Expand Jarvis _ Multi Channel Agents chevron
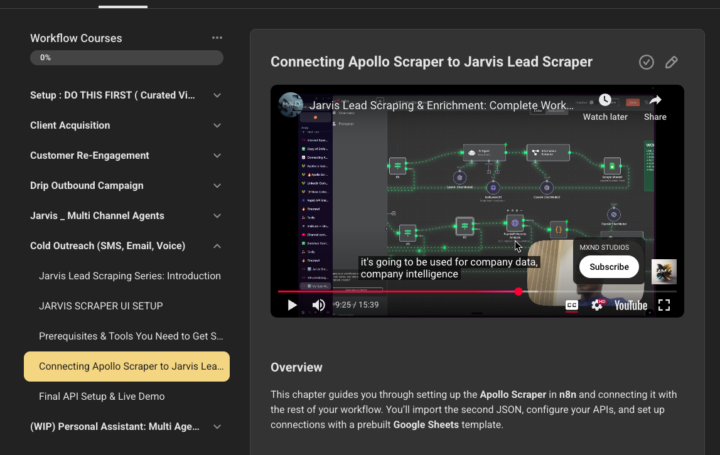 click(x=217, y=216)
